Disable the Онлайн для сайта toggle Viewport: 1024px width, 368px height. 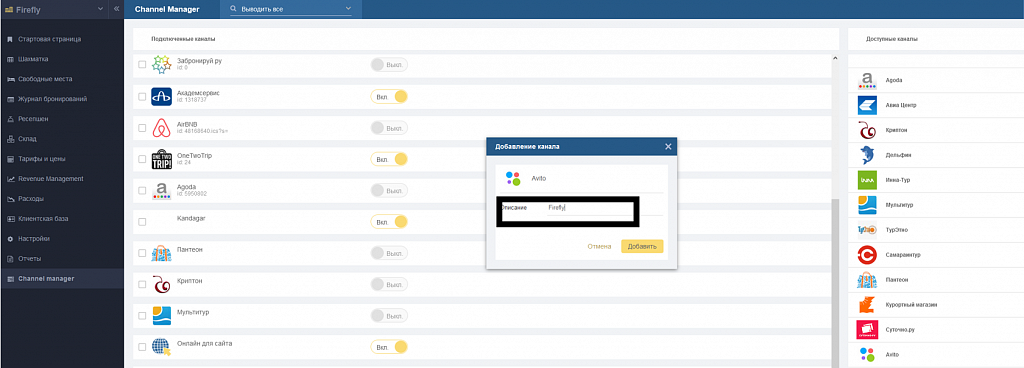click(x=389, y=347)
